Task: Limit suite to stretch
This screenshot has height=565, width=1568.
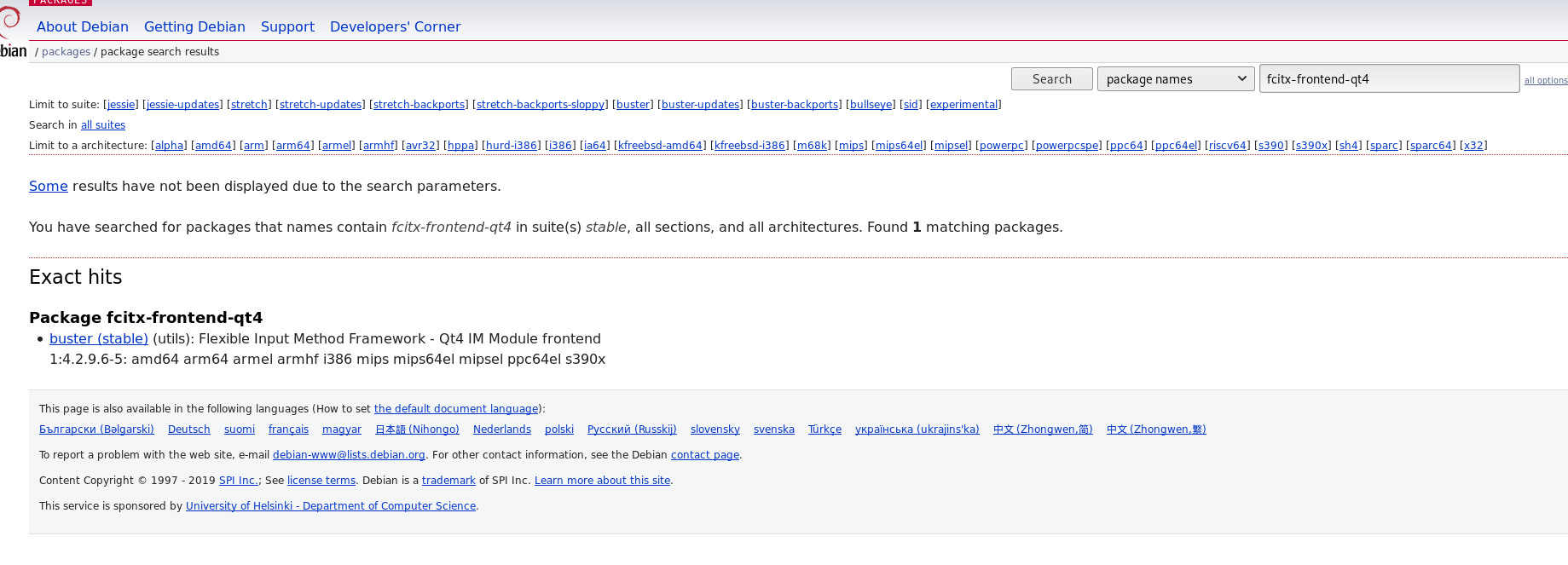Action: coord(249,105)
